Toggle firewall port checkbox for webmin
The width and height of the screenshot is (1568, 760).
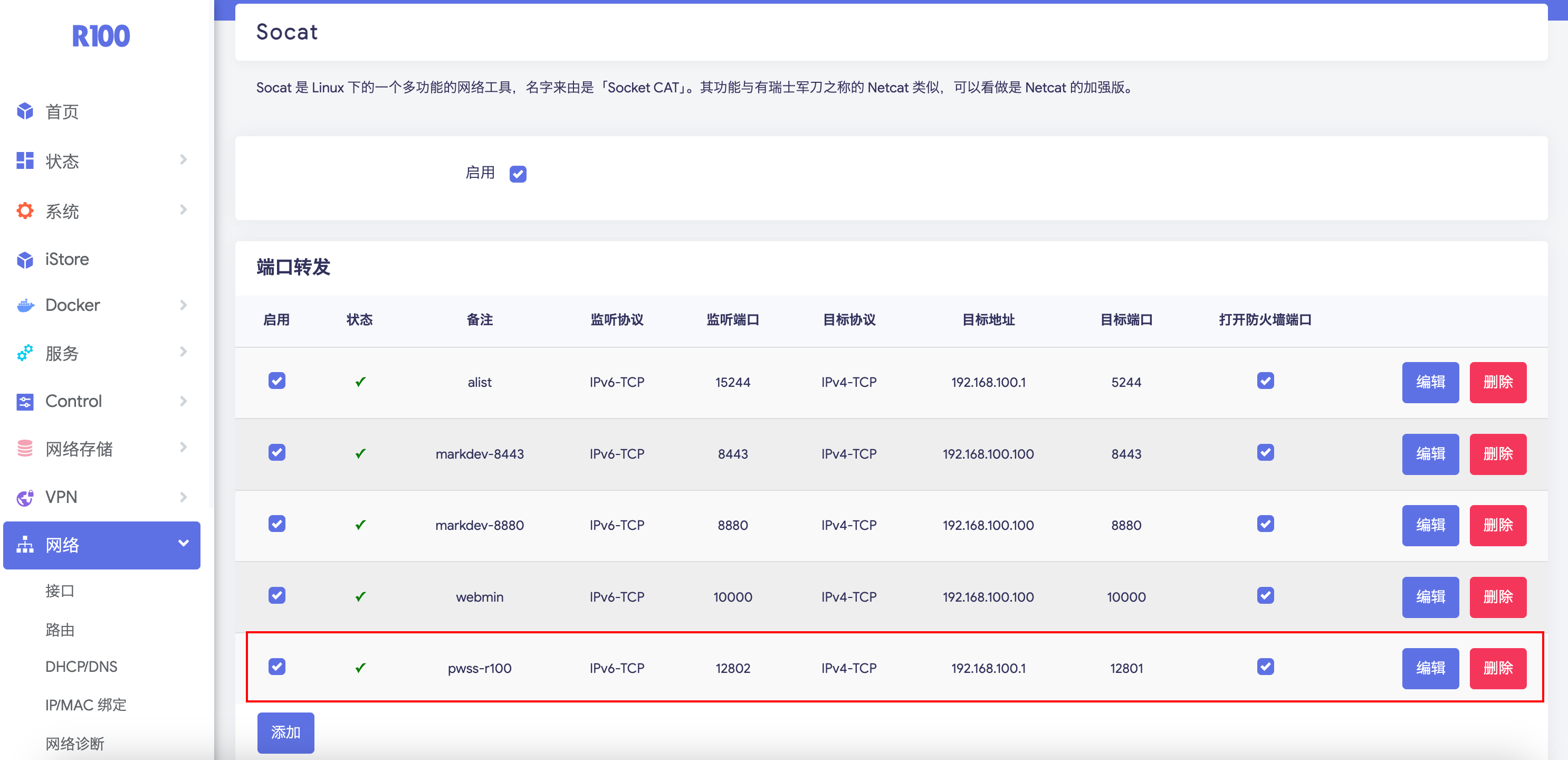point(1265,595)
